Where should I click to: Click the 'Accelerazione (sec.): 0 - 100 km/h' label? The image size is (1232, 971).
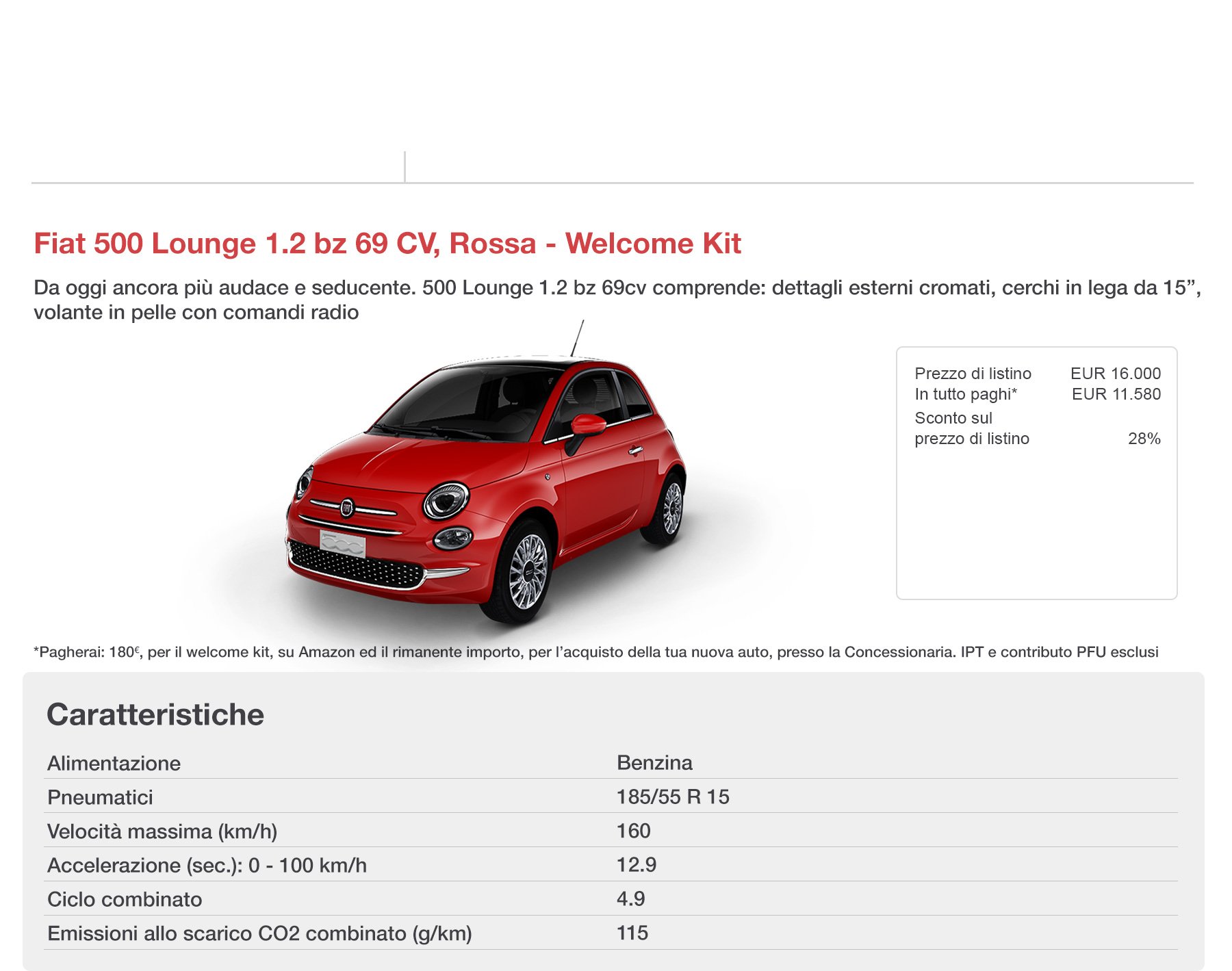click(x=207, y=866)
